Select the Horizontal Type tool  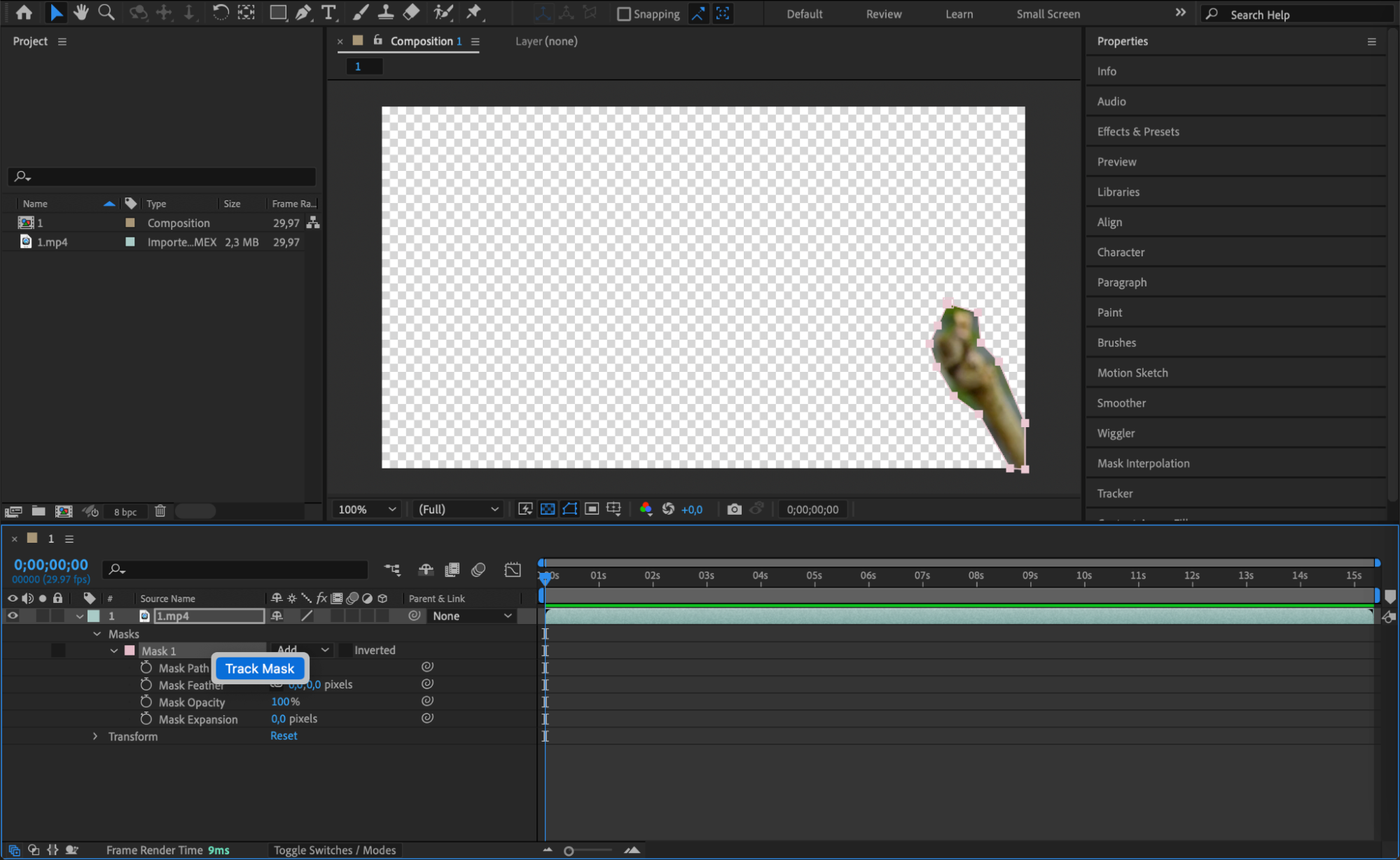click(x=328, y=13)
